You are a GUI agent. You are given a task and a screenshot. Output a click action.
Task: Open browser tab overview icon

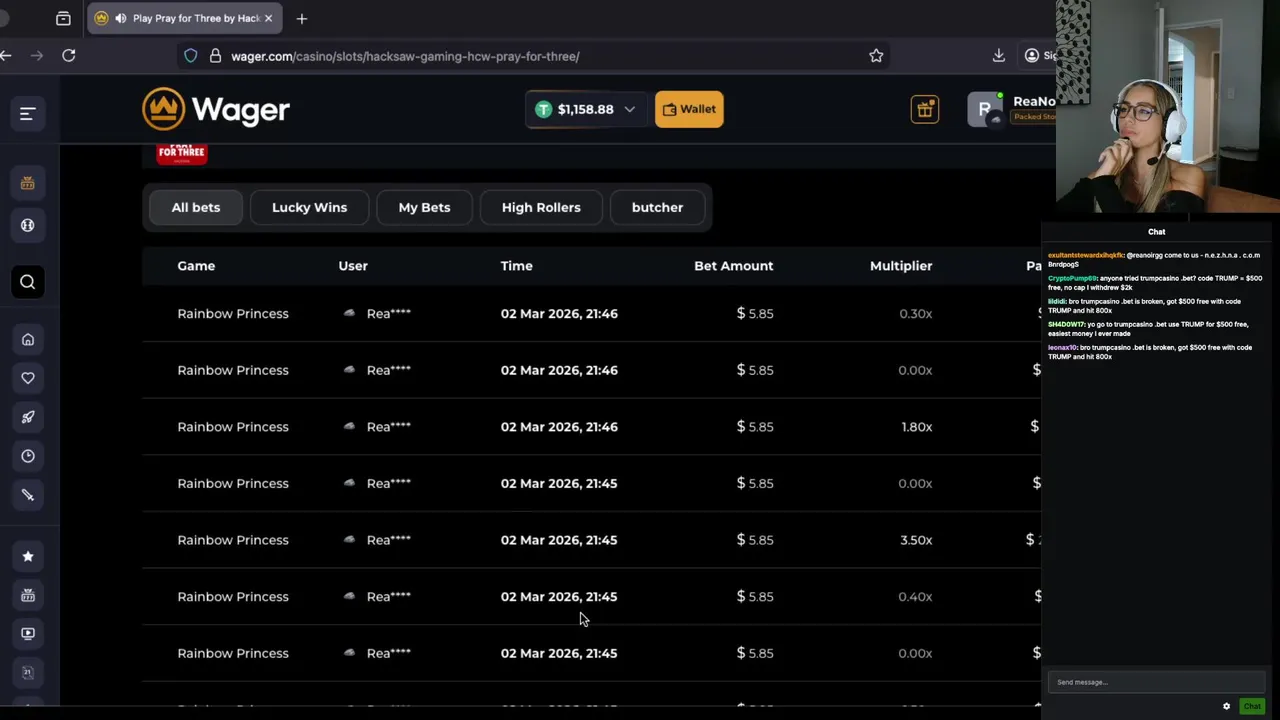63,18
